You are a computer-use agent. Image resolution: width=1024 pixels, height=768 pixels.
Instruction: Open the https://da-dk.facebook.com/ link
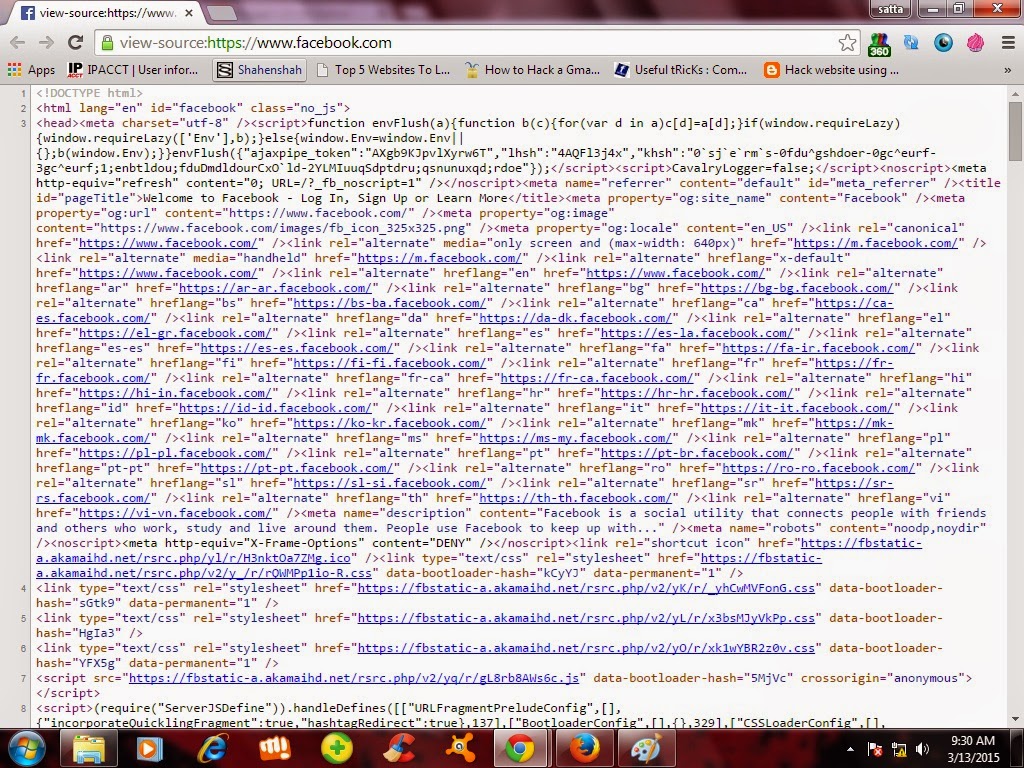coord(575,318)
